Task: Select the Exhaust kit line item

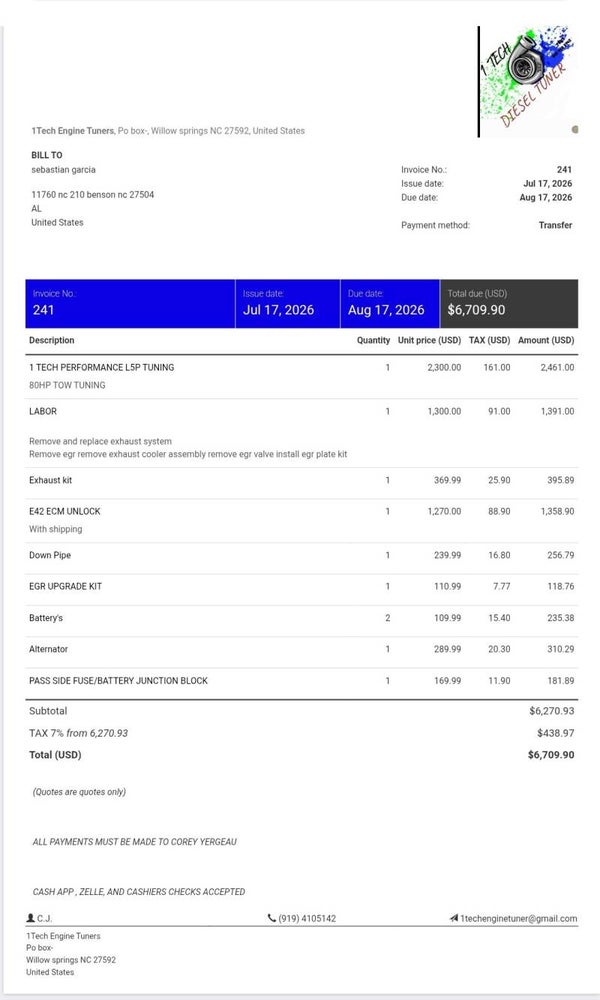Action: 50,480
